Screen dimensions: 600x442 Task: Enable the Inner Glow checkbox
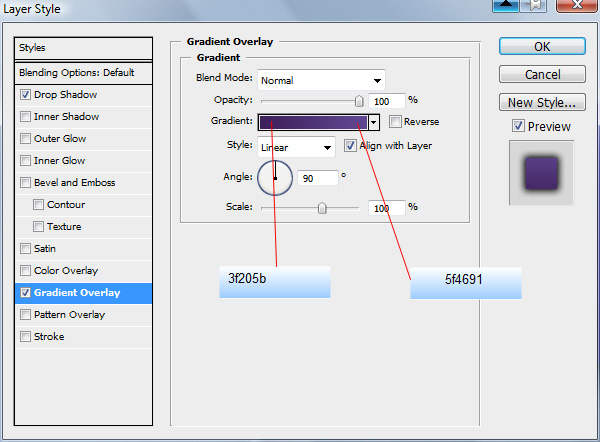click(25, 160)
